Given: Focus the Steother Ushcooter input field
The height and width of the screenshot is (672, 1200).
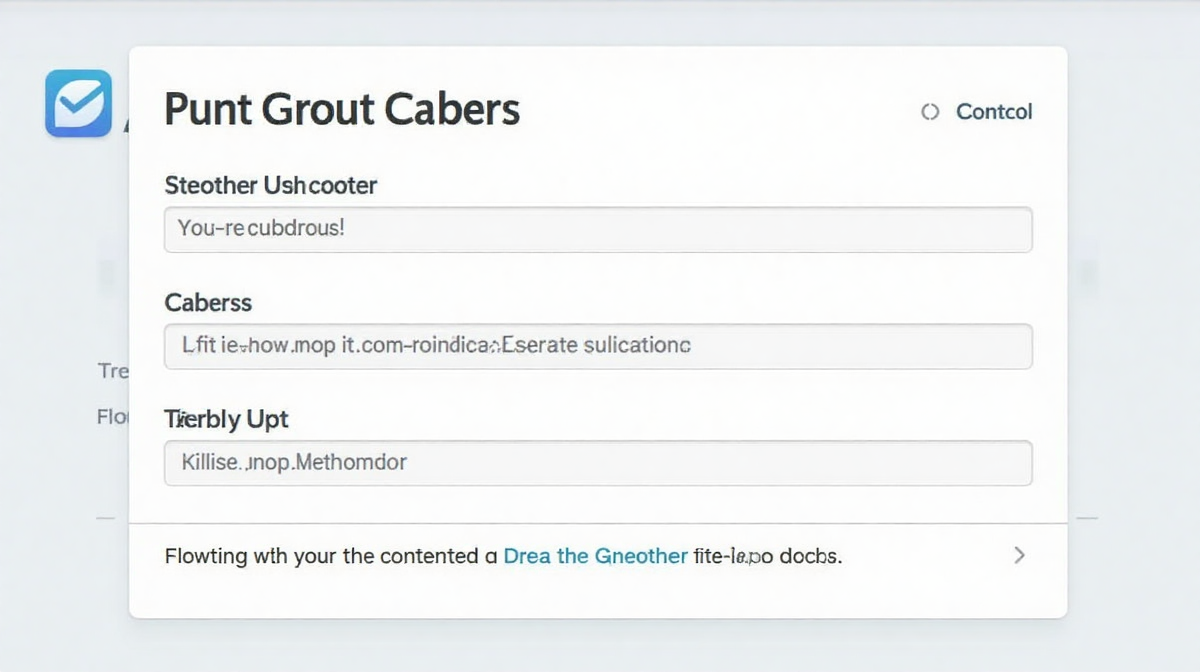Looking at the screenshot, I should pyautogui.click(x=598, y=229).
